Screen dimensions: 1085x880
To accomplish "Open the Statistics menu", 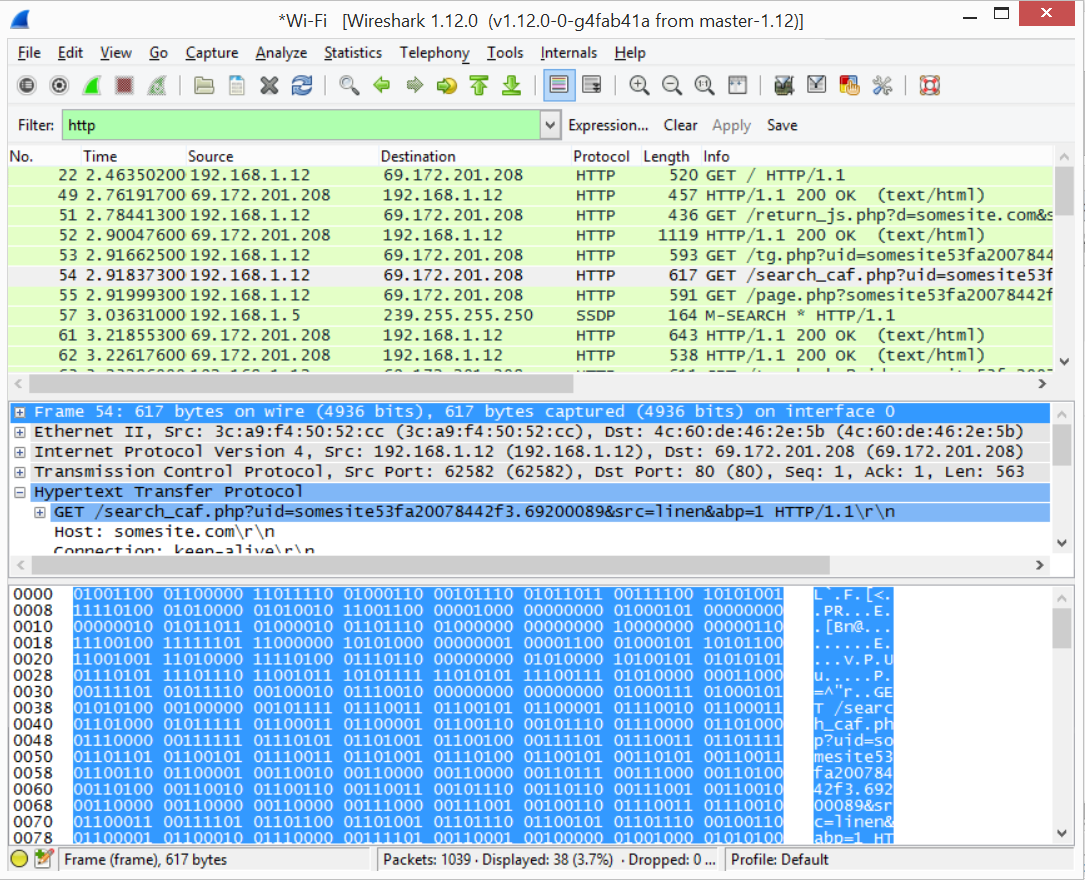I will click(x=353, y=53).
